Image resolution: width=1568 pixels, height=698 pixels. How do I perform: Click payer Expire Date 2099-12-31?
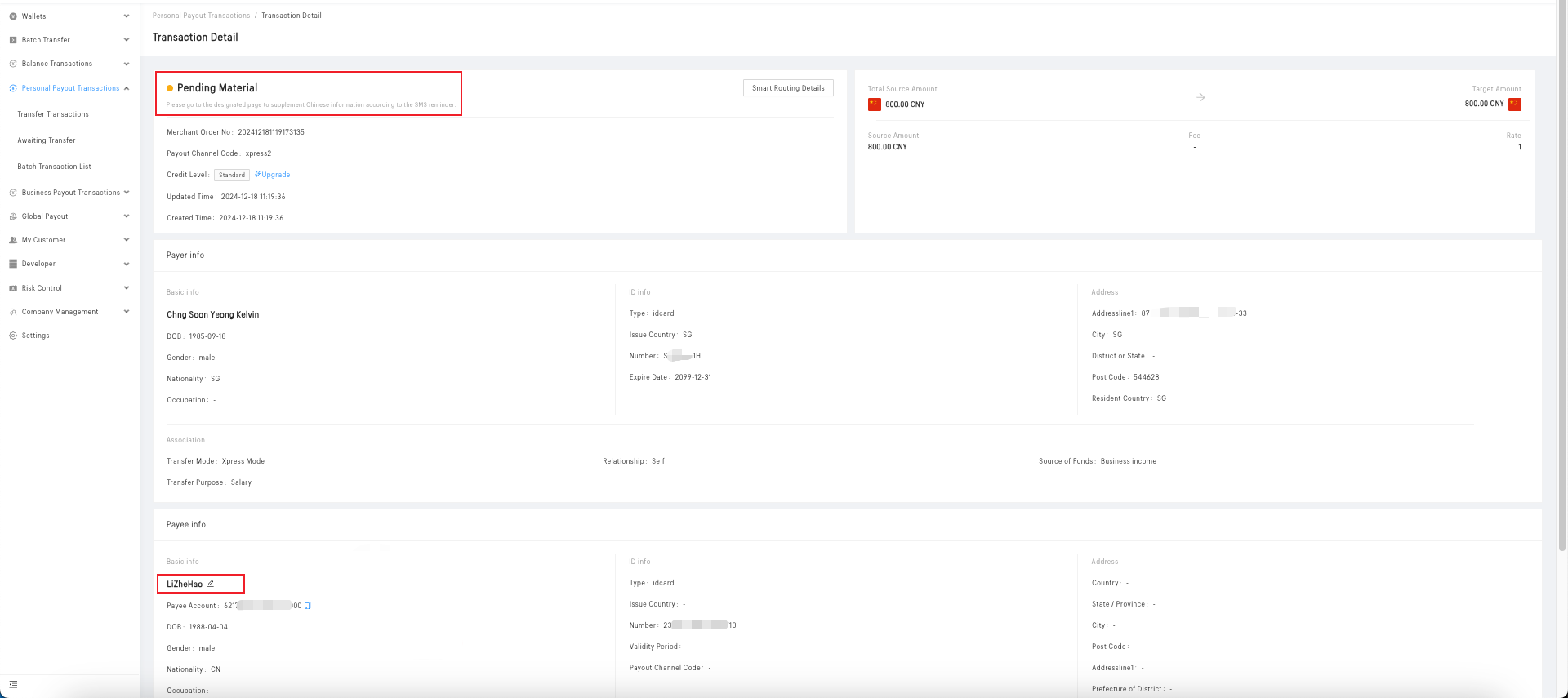[670, 377]
